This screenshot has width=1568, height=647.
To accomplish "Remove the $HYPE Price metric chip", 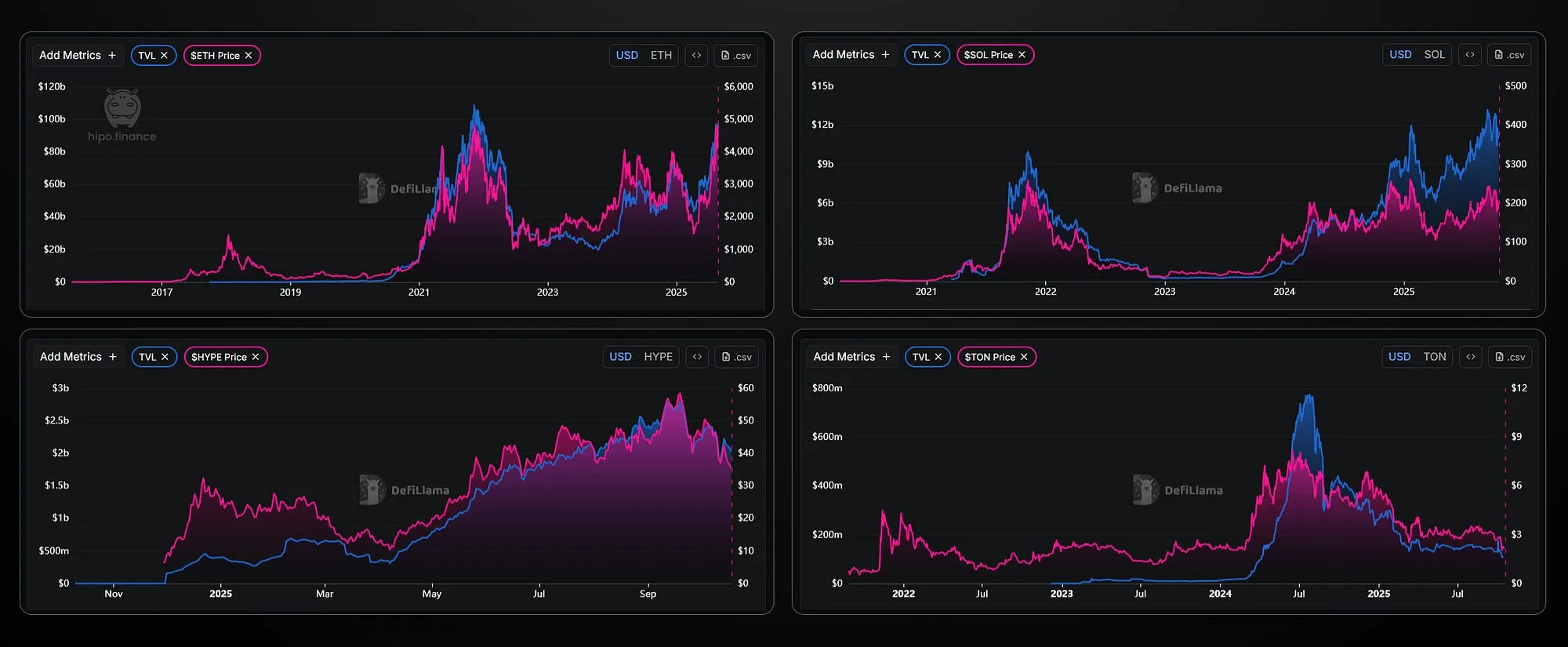I will coord(256,357).
